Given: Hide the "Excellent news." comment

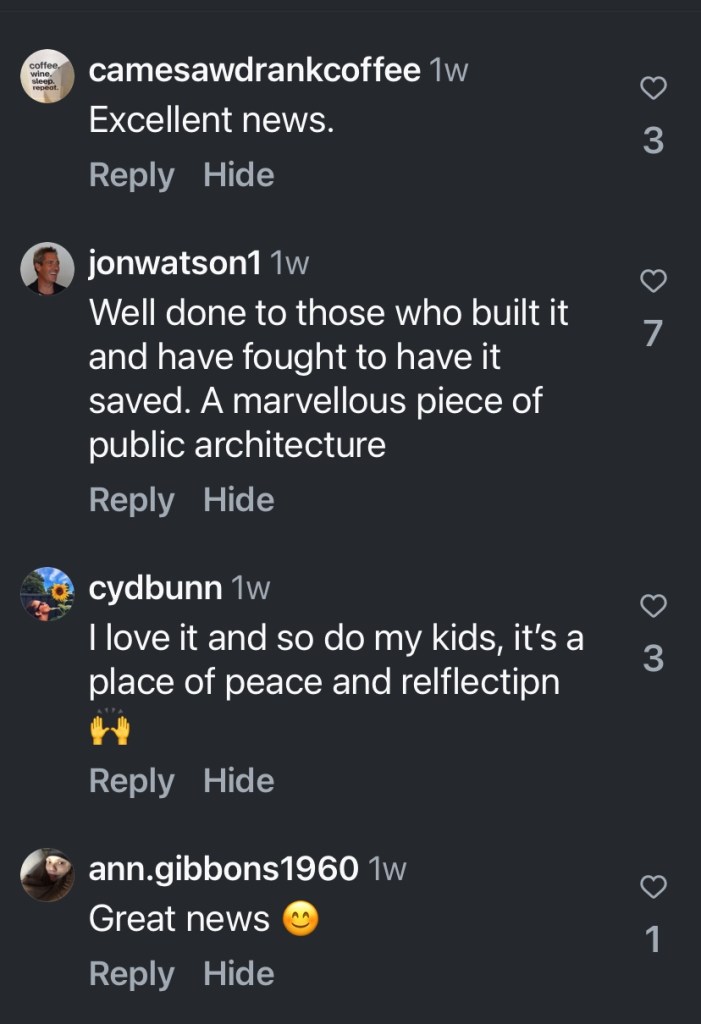Looking at the screenshot, I should (x=238, y=175).
